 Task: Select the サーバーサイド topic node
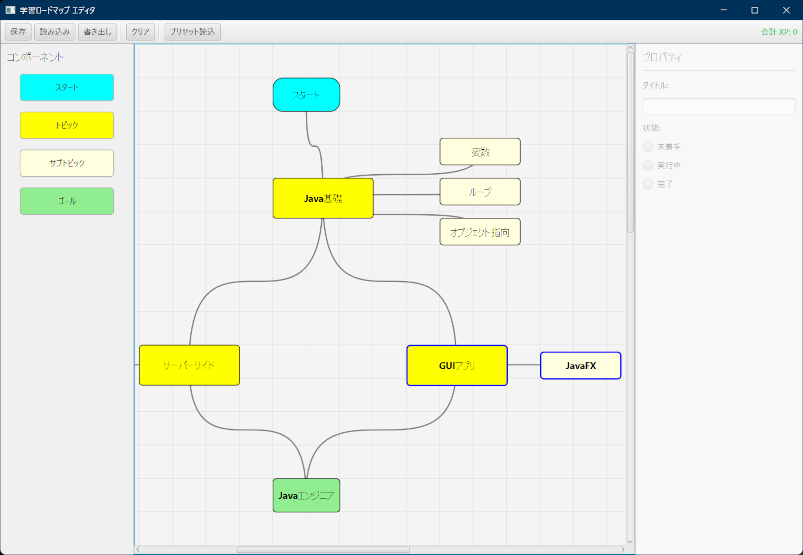click(x=189, y=365)
